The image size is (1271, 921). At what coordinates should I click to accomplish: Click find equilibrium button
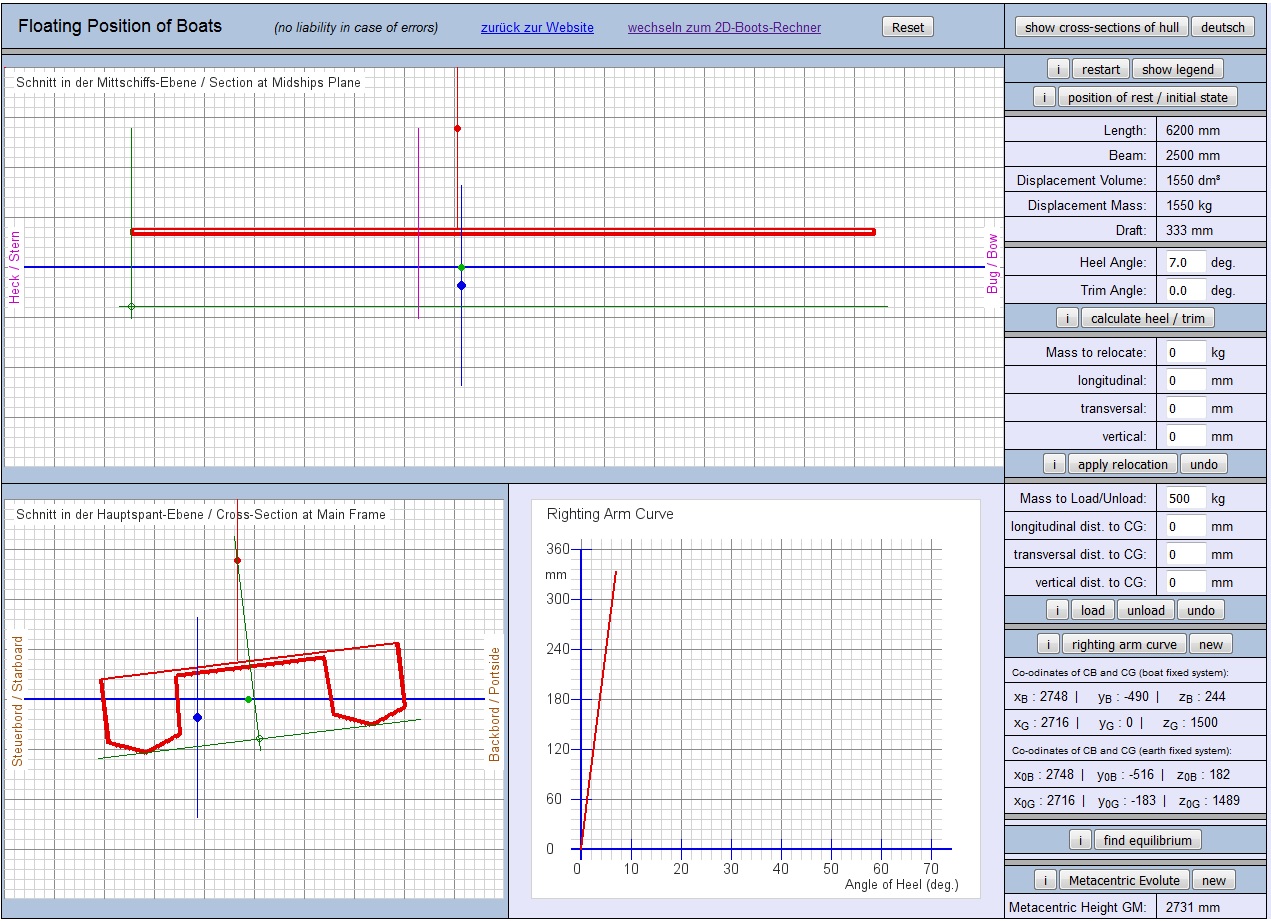click(x=1148, y=840)
